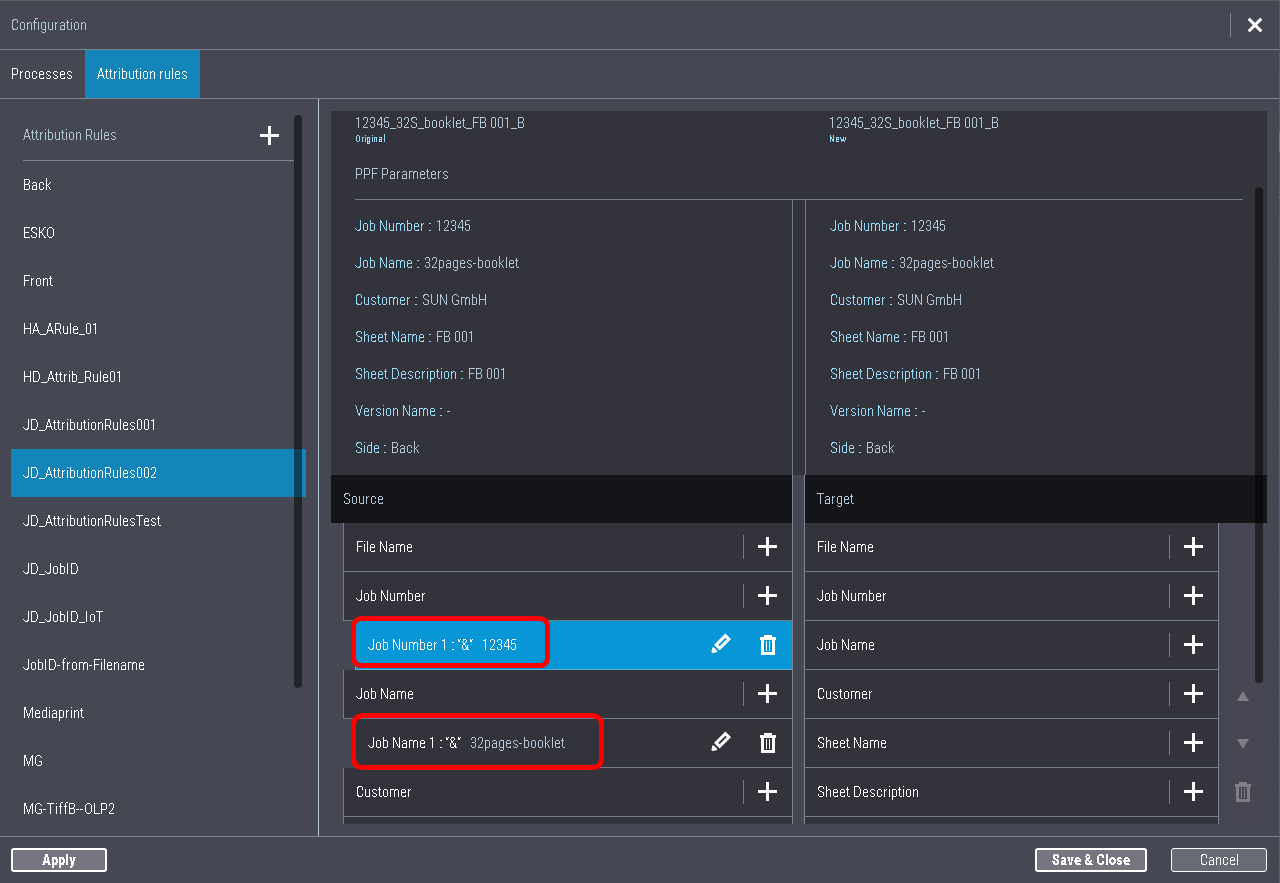
Task: Move selected rule up with arrow
Action: coord(1243,696)
